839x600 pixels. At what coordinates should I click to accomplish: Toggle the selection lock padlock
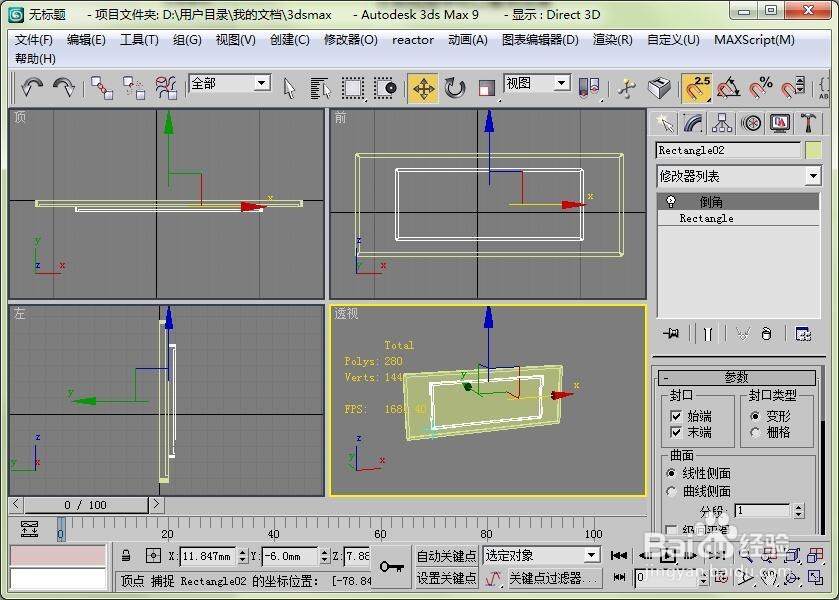[x=126, y=556]
